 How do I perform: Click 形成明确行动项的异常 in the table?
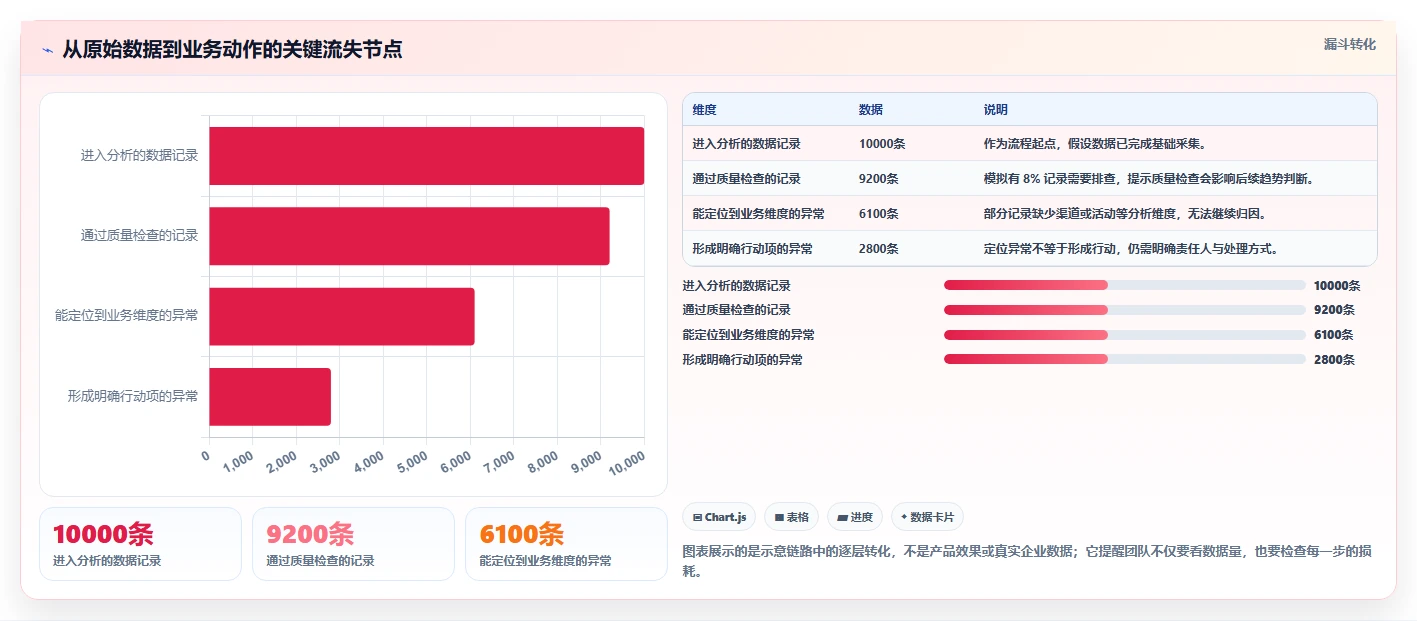(x=752, y=248)
